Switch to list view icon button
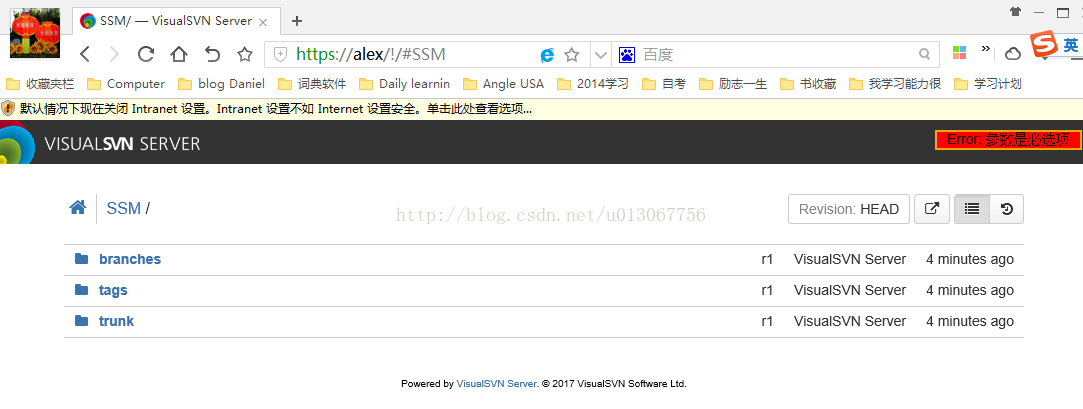1083x409 pixels. tap(972, 209)
